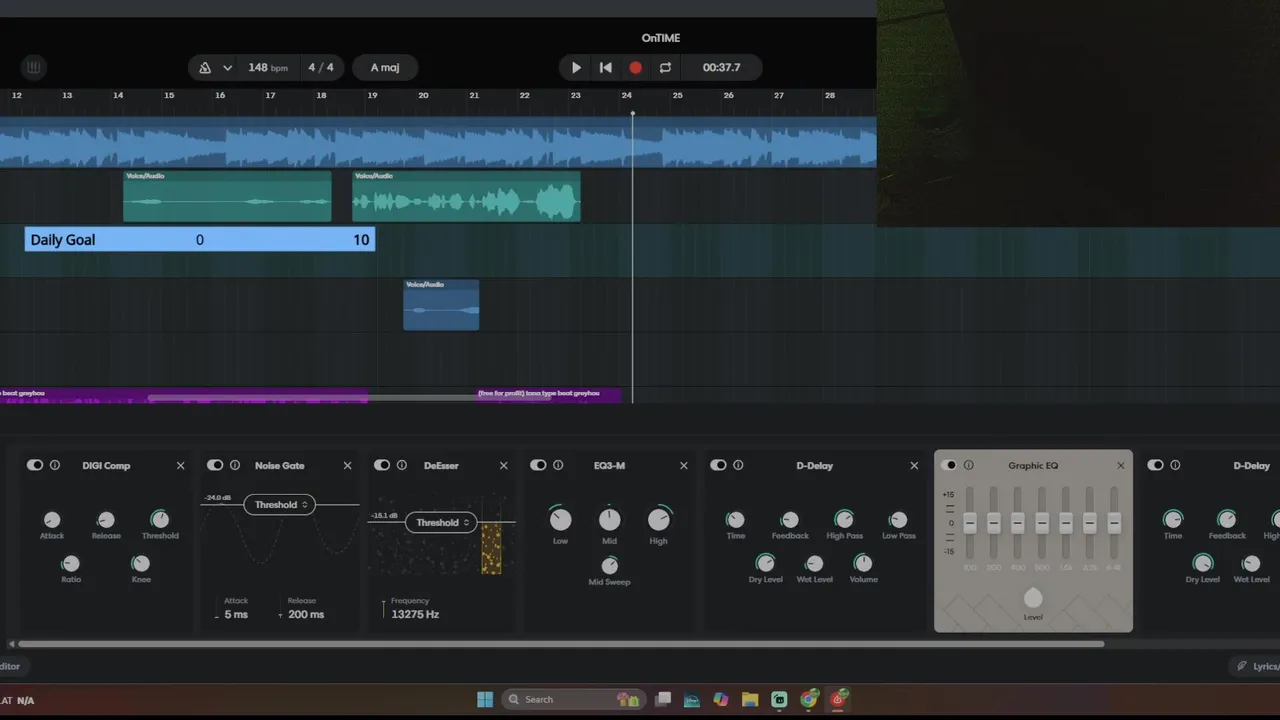Click the 148 bpm tempo field
Viewport: 1280px width, 720px height.
[x=267, y=68]
